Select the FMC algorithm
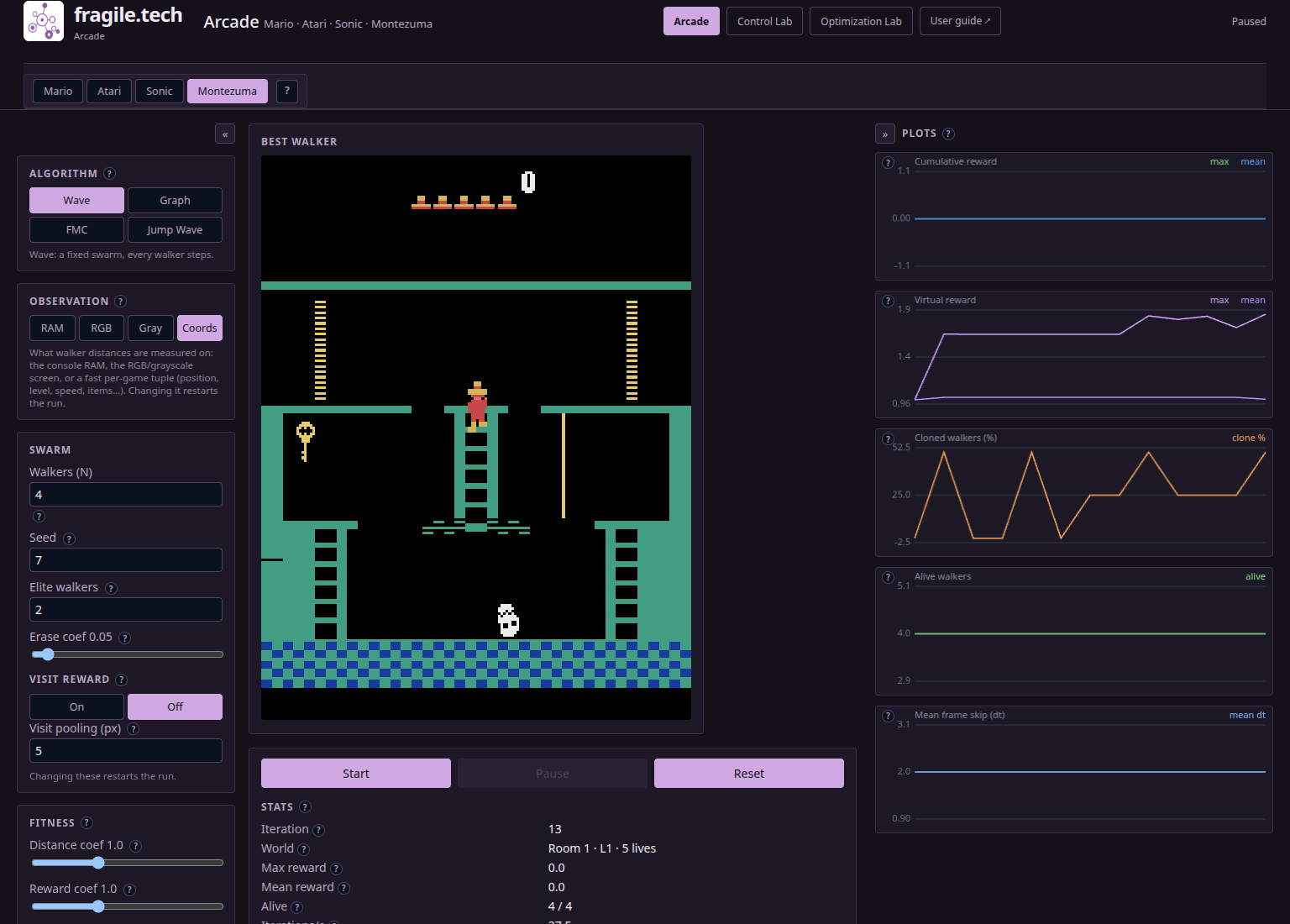1290x924 pixels. (76, 230)
